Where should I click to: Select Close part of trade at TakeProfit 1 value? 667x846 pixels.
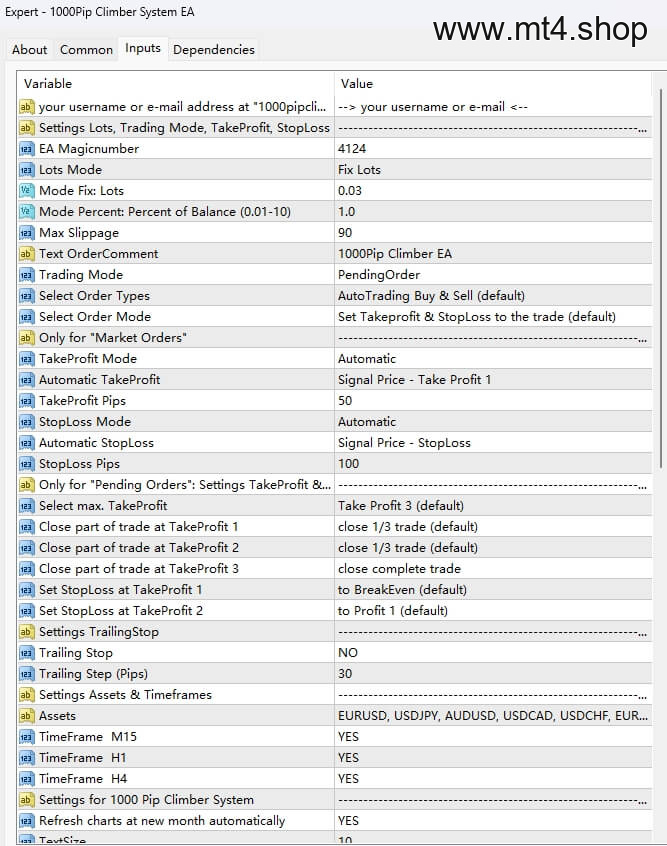click(493, 527)
